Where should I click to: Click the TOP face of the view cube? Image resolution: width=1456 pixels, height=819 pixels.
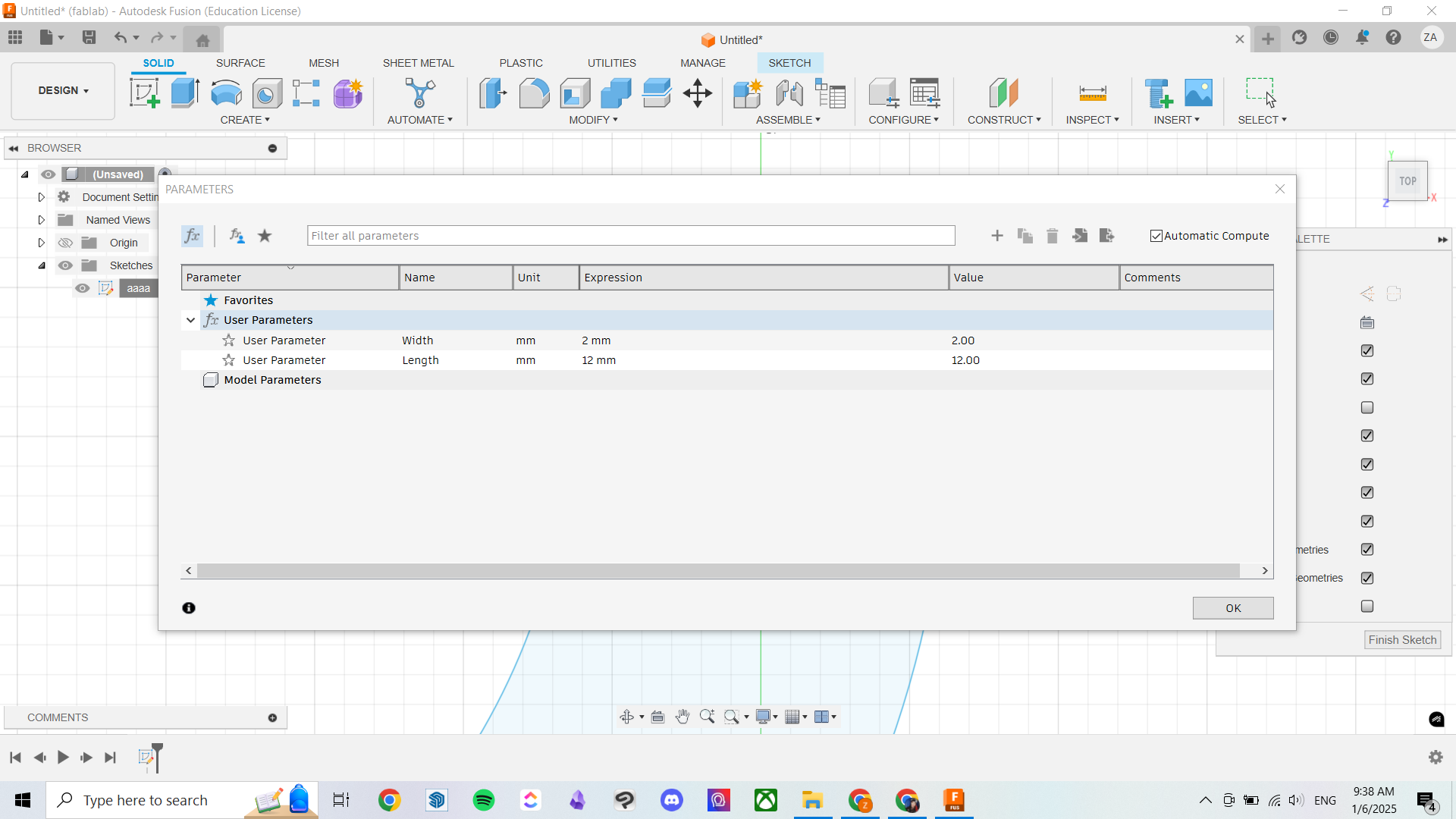click(x=1408, y=181)
